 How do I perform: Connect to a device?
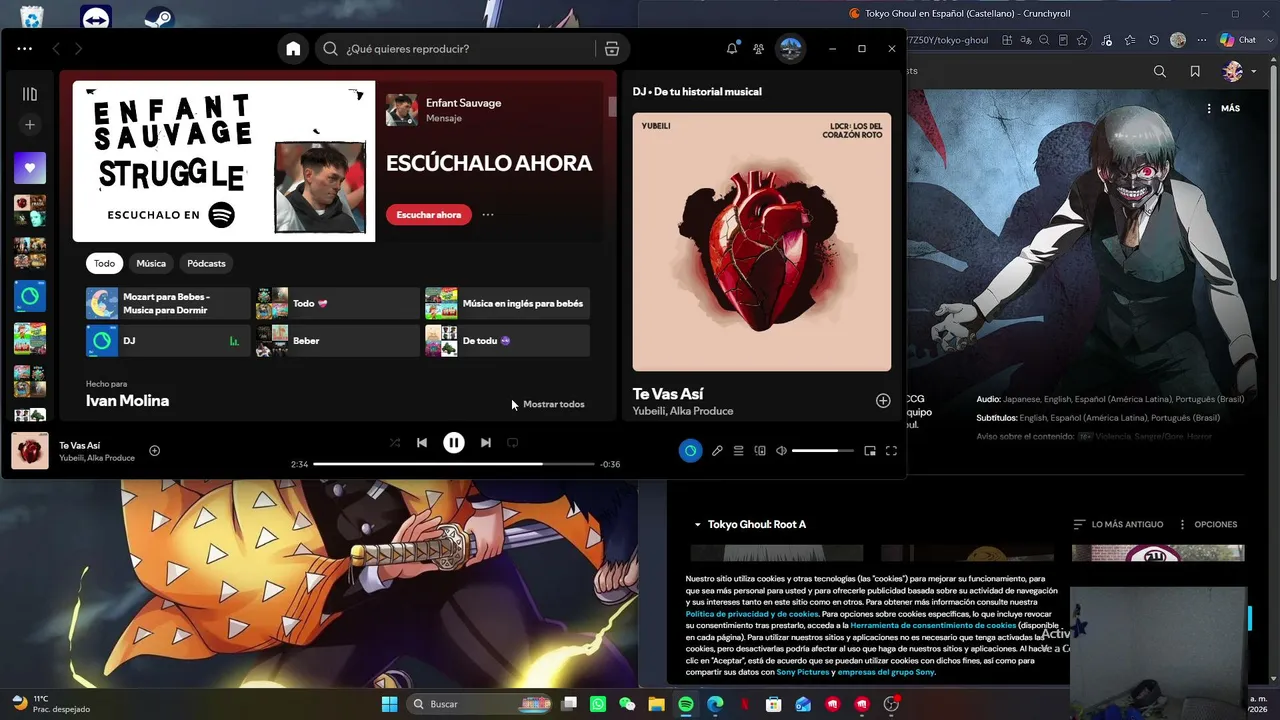760,451
